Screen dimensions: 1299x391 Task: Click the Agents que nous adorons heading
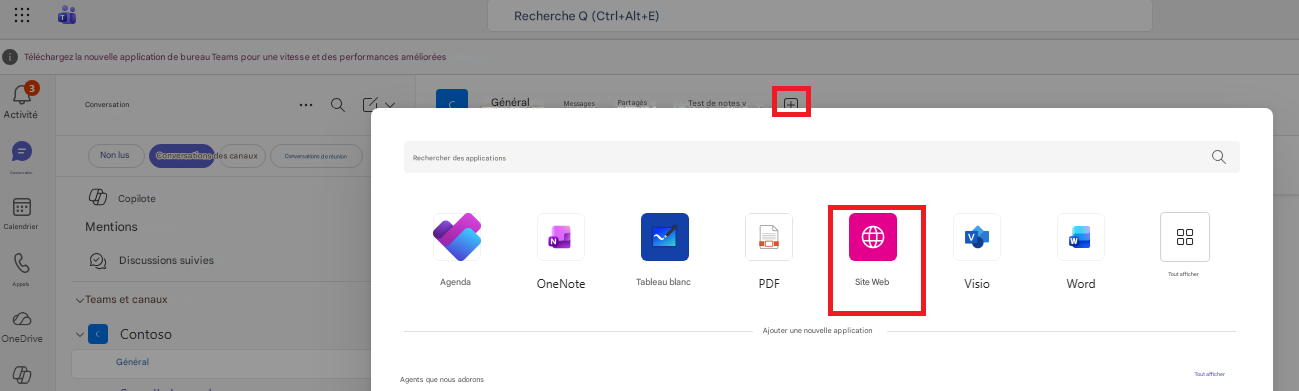[442, 380]
